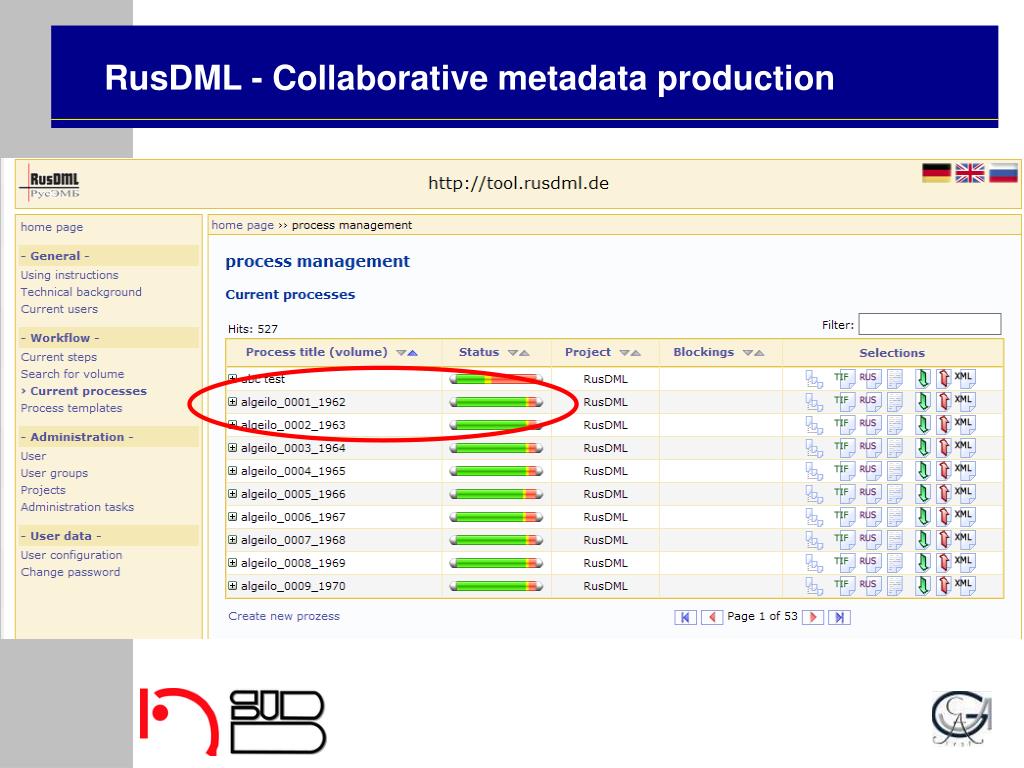Open the Change password link
The image size is (1024, 768).
[71, 572]
